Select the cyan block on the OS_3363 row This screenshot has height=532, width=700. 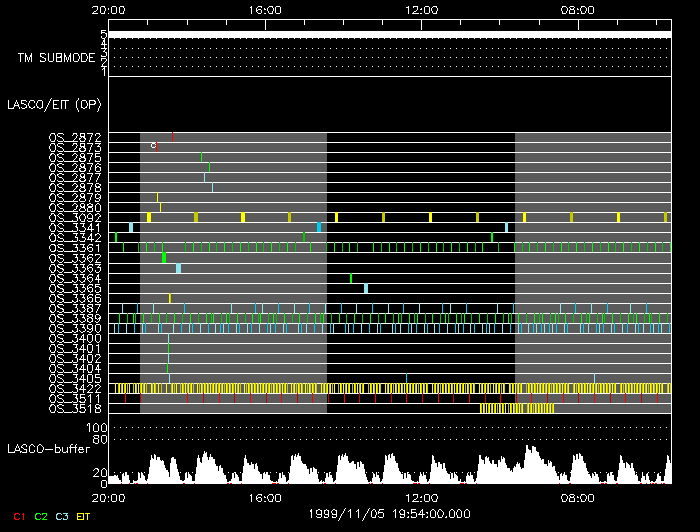(178, 268)
